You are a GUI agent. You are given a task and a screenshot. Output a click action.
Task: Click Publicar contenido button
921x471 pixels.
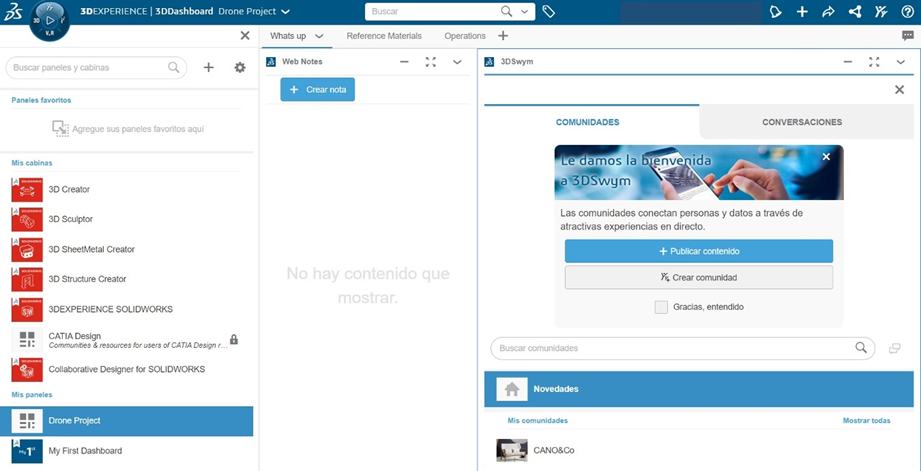tap(699, 251)
